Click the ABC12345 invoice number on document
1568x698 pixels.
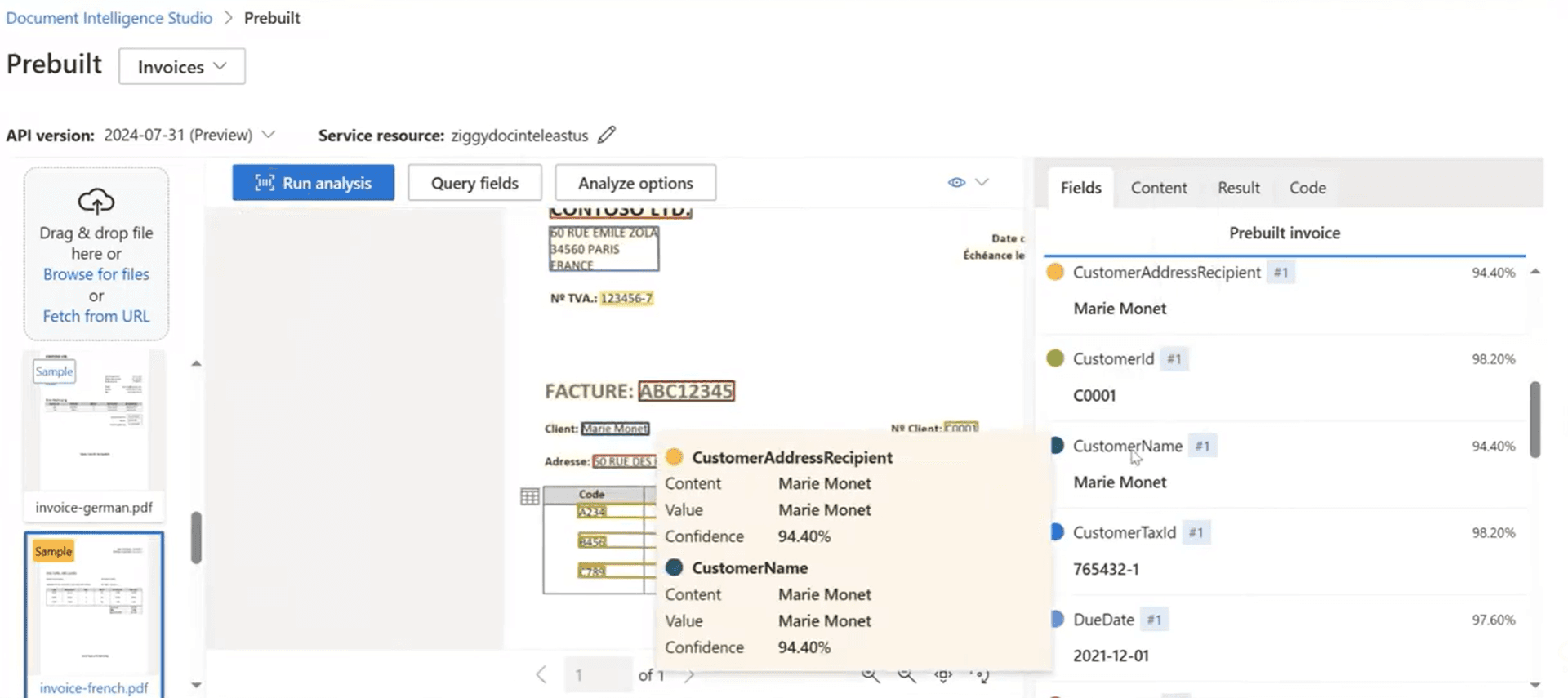coord(686,391)
